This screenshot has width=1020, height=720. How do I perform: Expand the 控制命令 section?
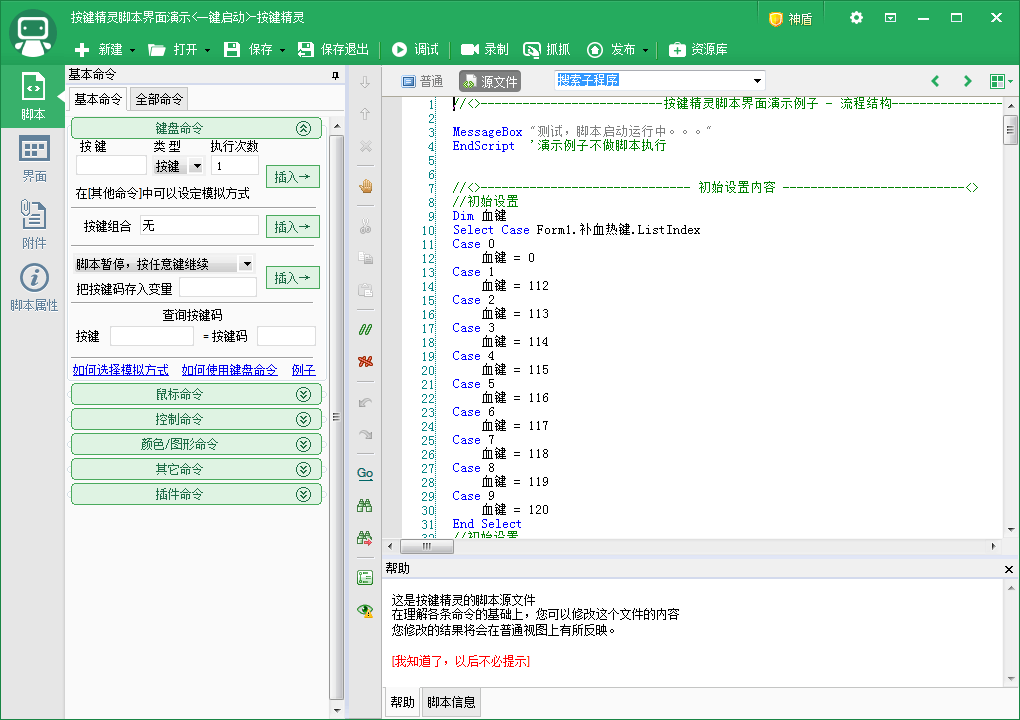pos(304,420)
